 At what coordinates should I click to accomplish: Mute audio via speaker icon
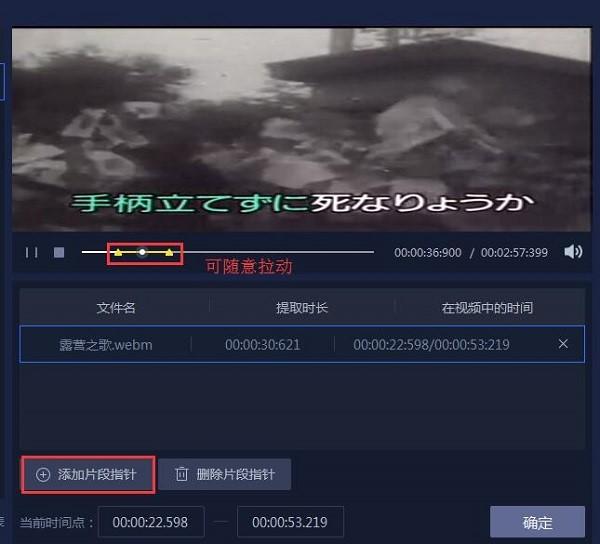pos(573,252)
